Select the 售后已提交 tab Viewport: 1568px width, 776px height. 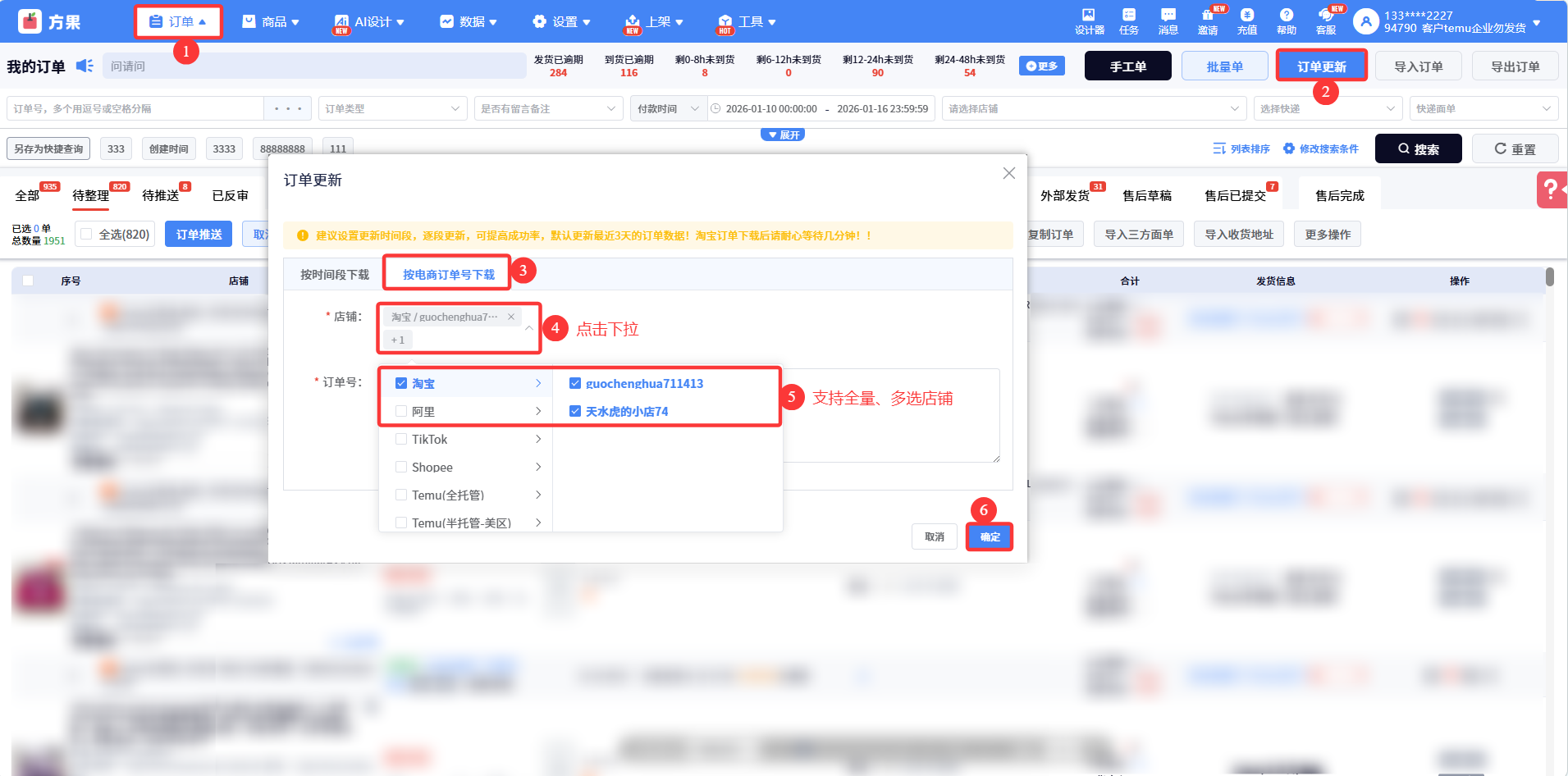1235,195
